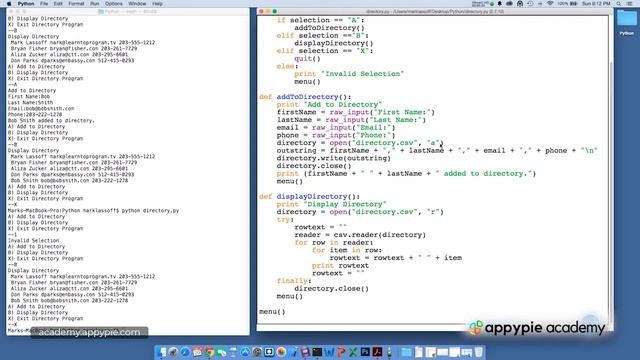Viewport: 640px width, 360px height.
Task: Click the 'try:' keyword line
Action: click(285, 220)
